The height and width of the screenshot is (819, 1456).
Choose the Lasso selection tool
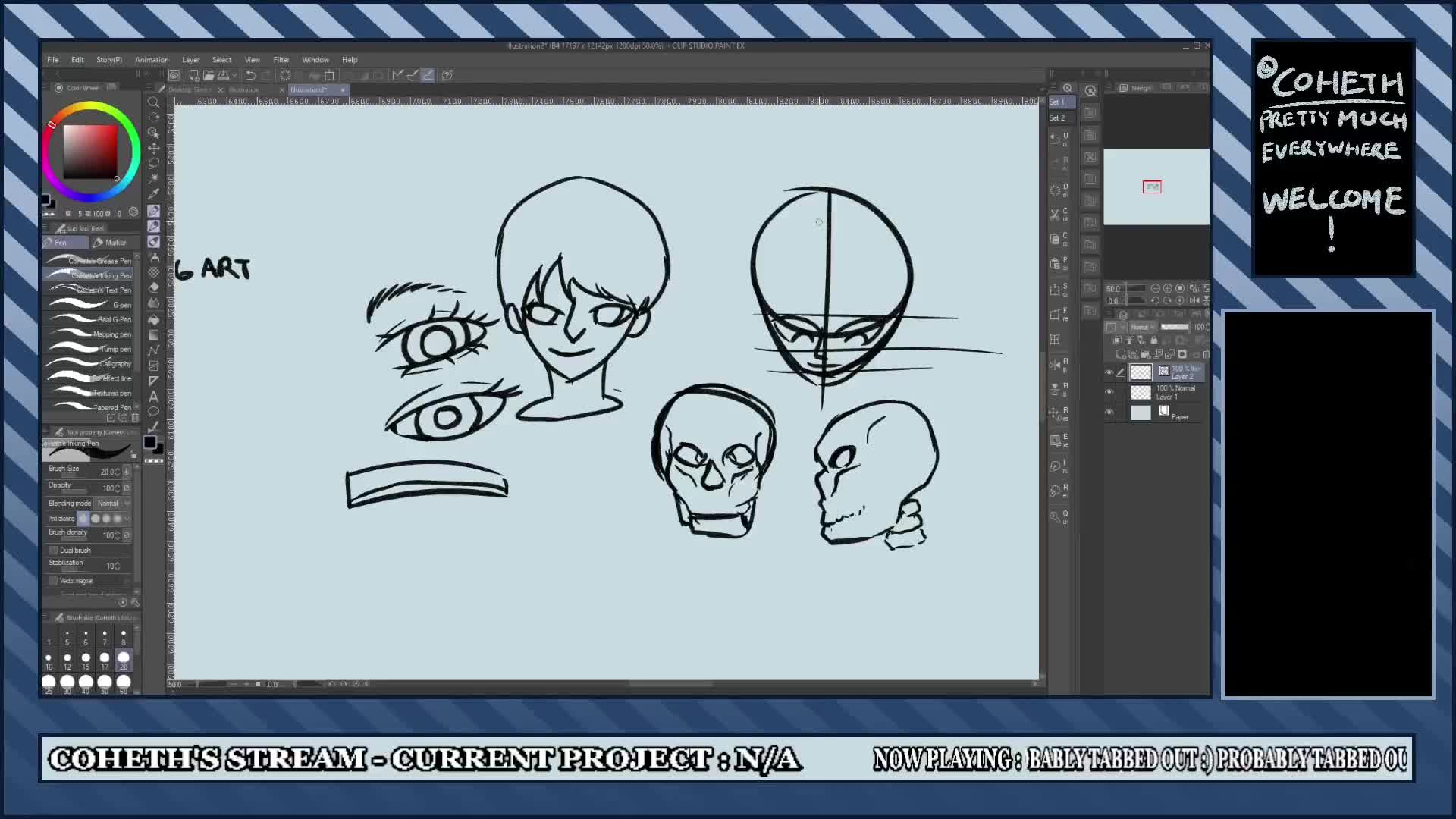tap(154, 163)
